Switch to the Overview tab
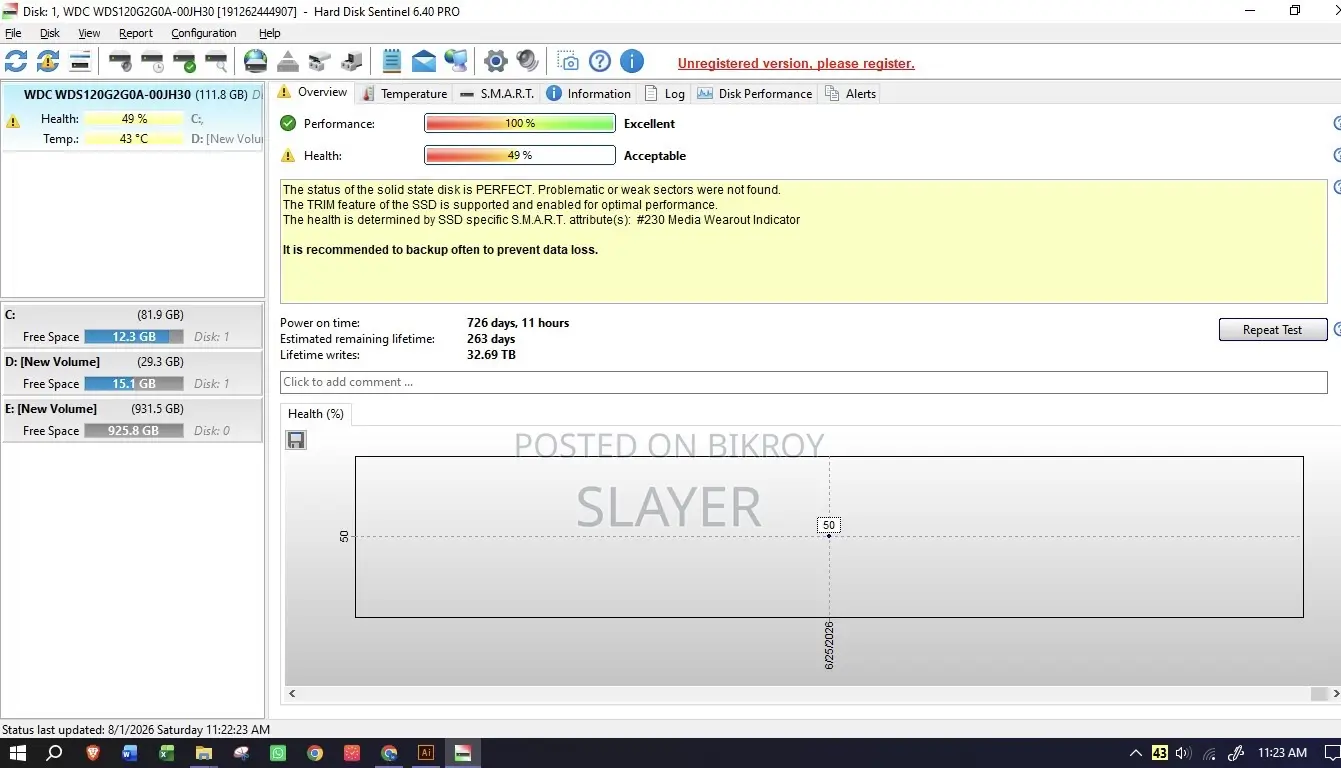The image size is (1341, 768). [x=313, y=92]
